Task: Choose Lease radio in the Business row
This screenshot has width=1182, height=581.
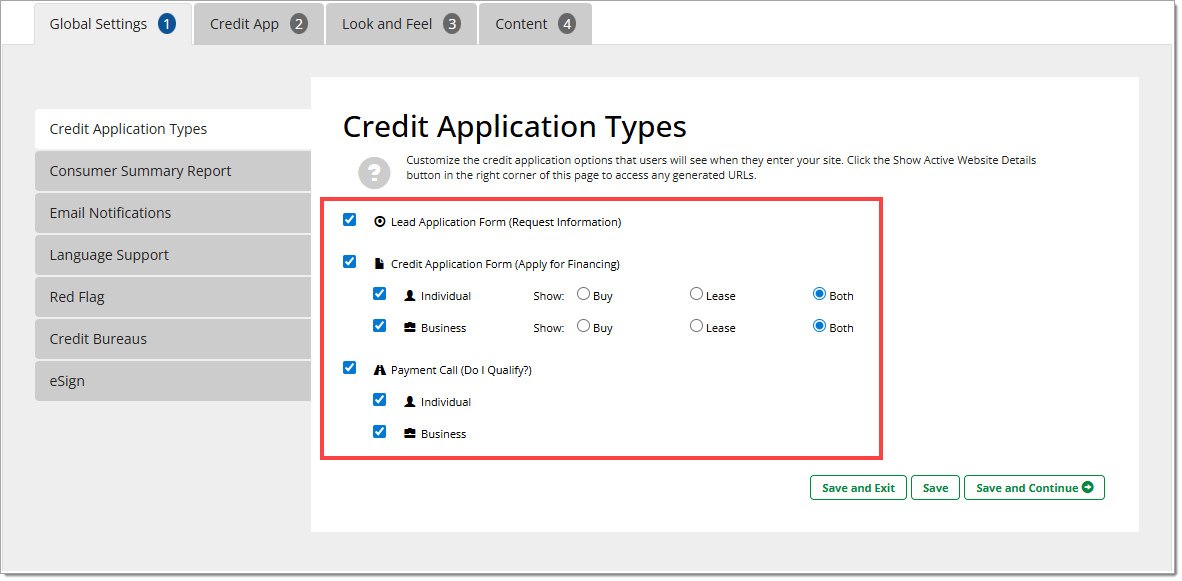Action: pos(696,327)
